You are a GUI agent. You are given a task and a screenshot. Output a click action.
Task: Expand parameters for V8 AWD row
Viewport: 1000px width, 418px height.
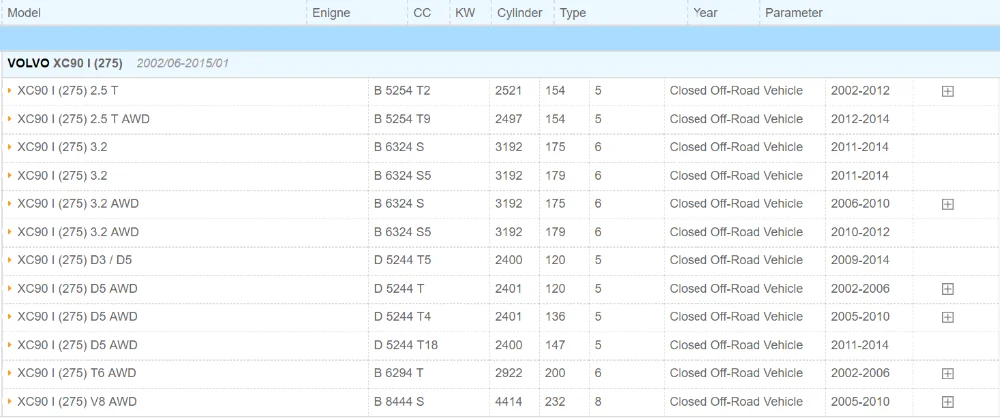tap(948, 402)
